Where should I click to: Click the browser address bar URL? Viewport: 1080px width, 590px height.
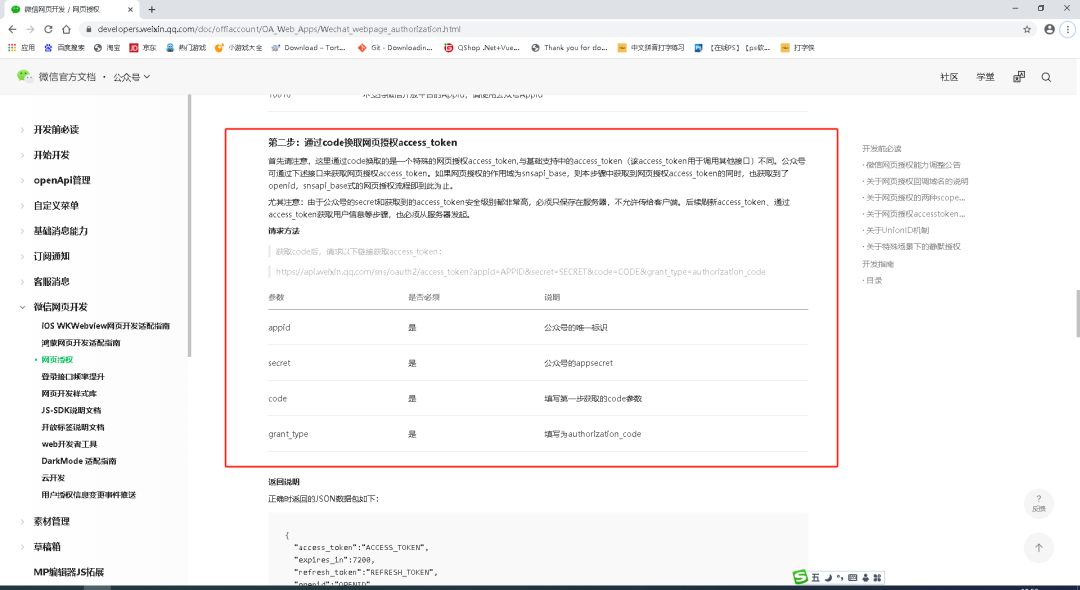(300, 29)
